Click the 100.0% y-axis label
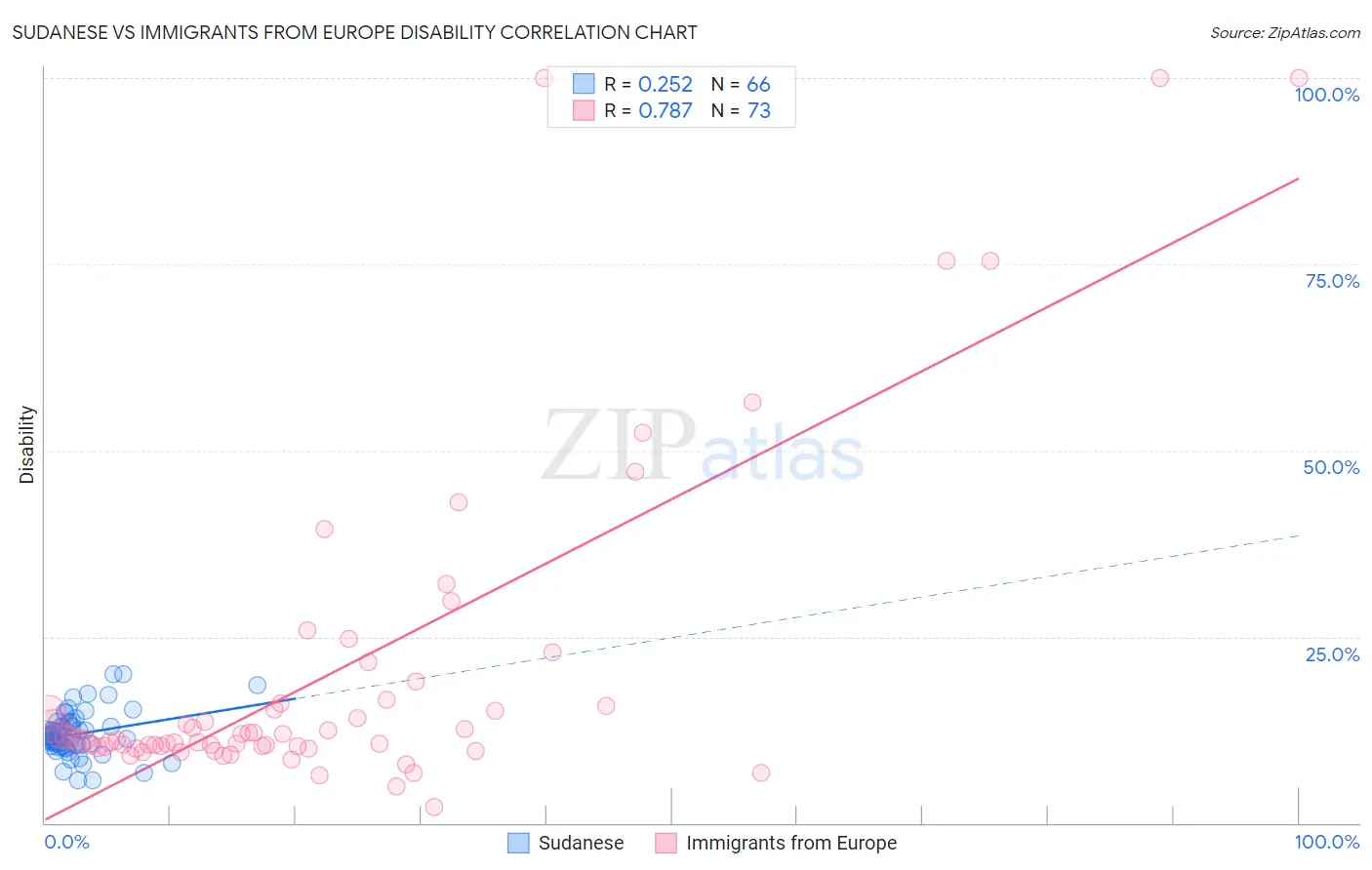Image resolution: width=1372 pixels, height=870 pixels. click(1327, 95)
